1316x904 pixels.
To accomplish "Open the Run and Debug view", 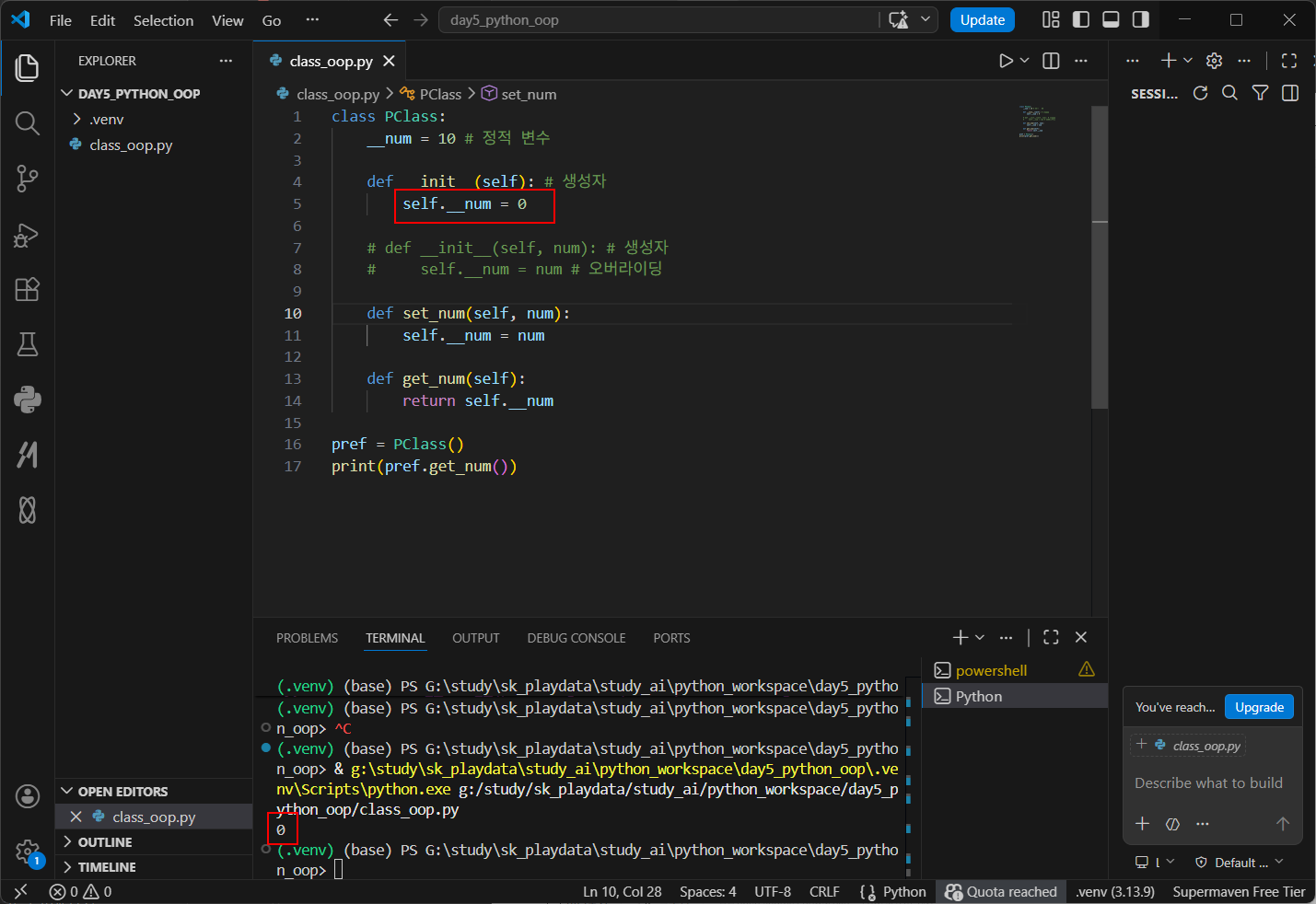I will [x=28, y=235].
